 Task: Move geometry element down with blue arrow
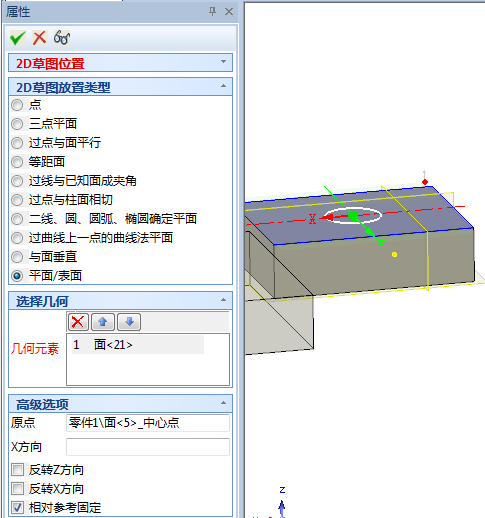(129, 322)
